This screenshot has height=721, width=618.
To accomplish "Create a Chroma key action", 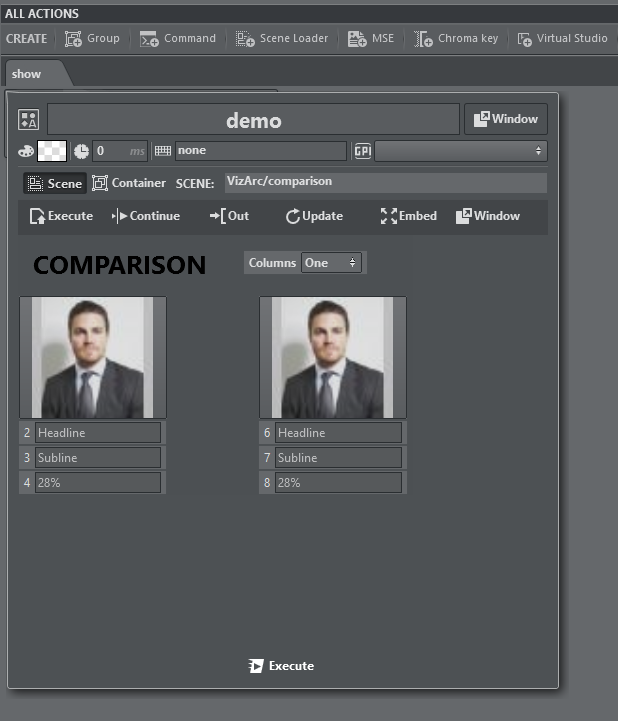I will (456, 39).
